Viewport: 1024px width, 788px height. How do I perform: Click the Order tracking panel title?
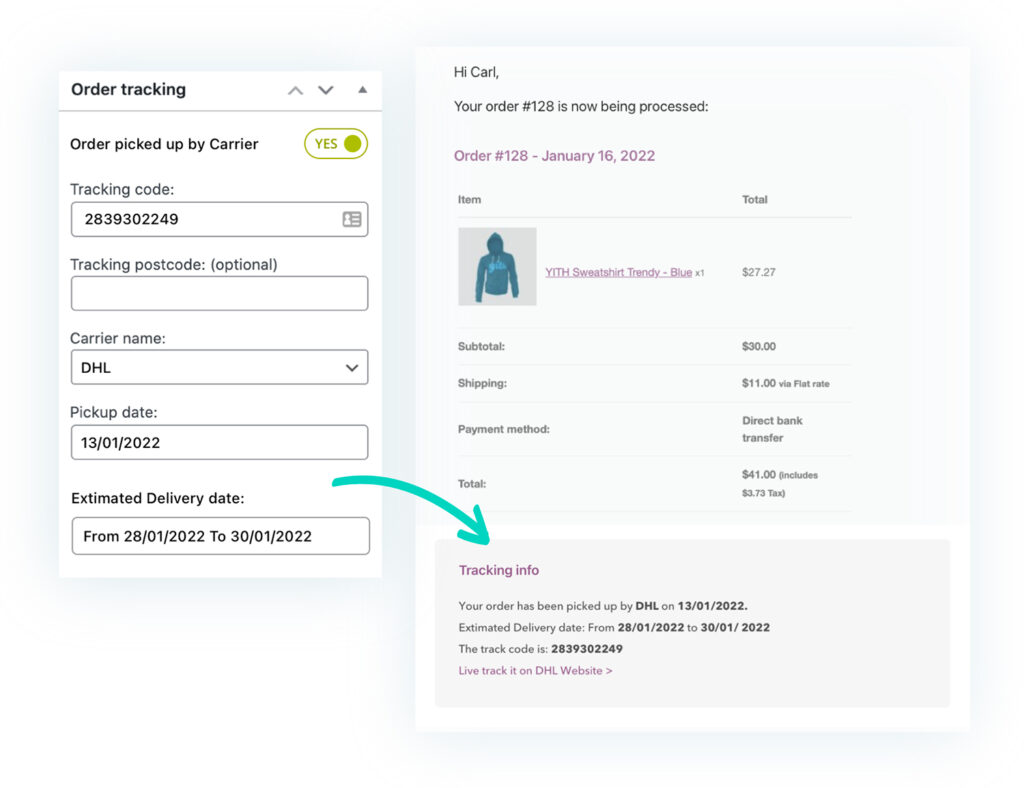pyautogui.click(x=128, y=89)
